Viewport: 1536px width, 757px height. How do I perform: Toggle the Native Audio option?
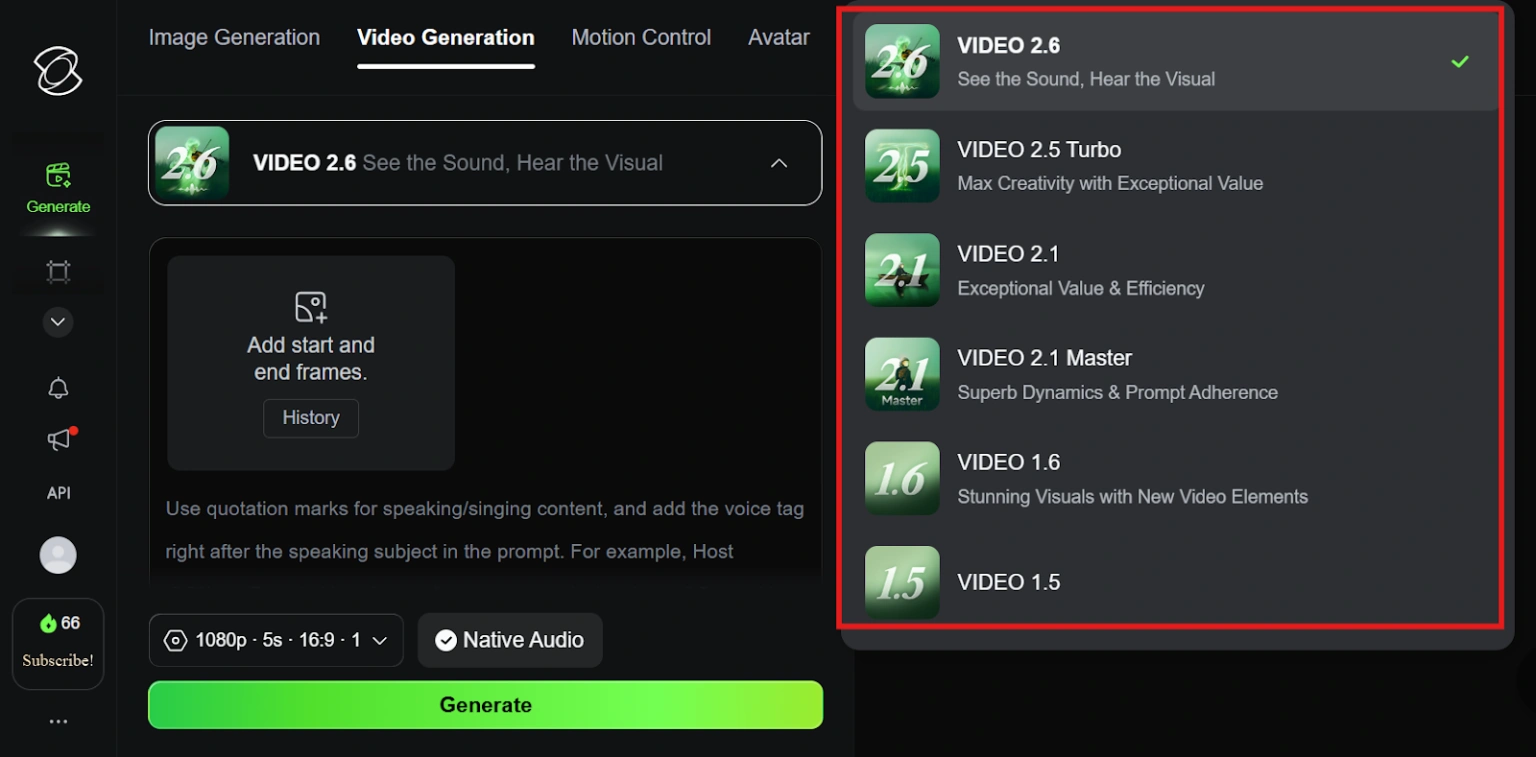pyautogui.click(x=510, y=640)
